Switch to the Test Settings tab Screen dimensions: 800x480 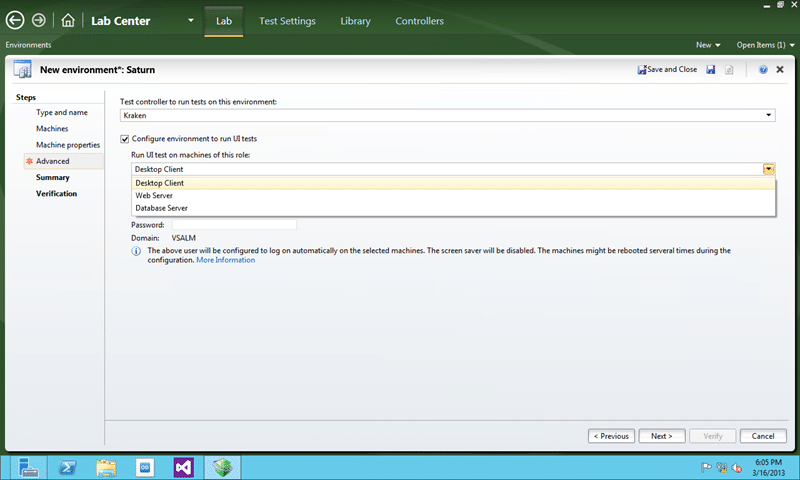(x=287, y=21)
